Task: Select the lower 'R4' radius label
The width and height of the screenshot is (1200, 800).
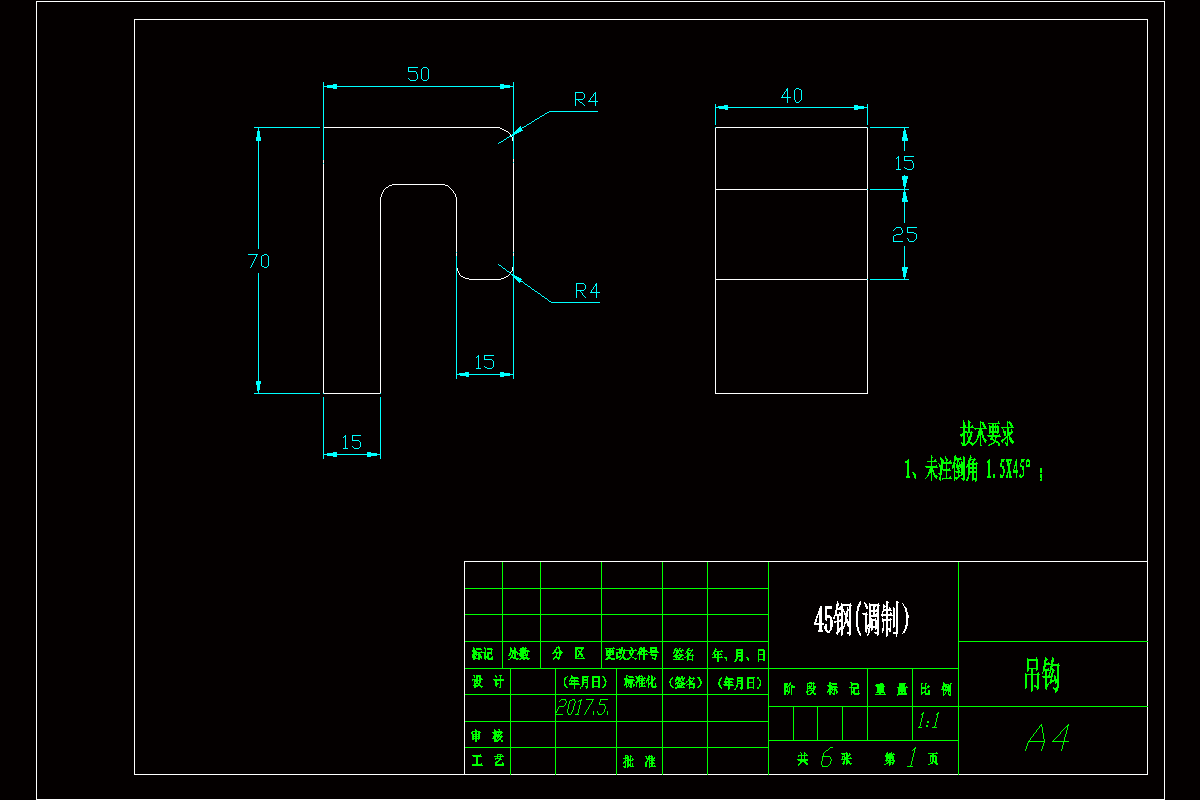Action: 587,291
